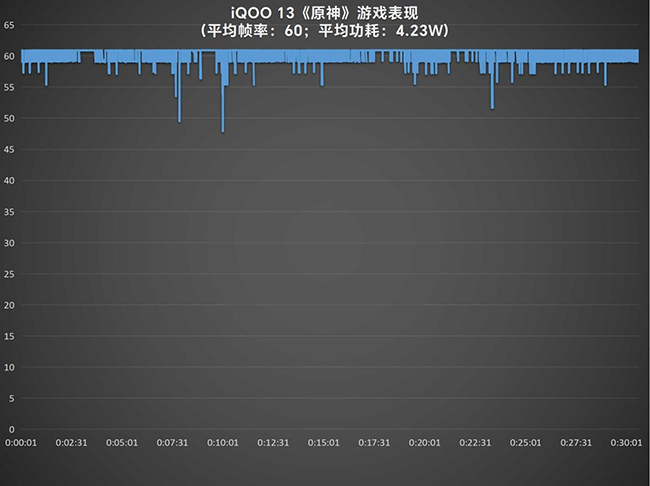Click the y-axis label 0
The image size is (650, 486).
12,430
